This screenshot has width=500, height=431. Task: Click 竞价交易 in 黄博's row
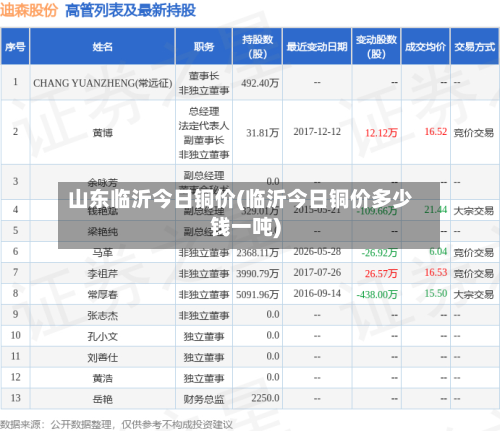pyautogui.click(x=474, y=133)
